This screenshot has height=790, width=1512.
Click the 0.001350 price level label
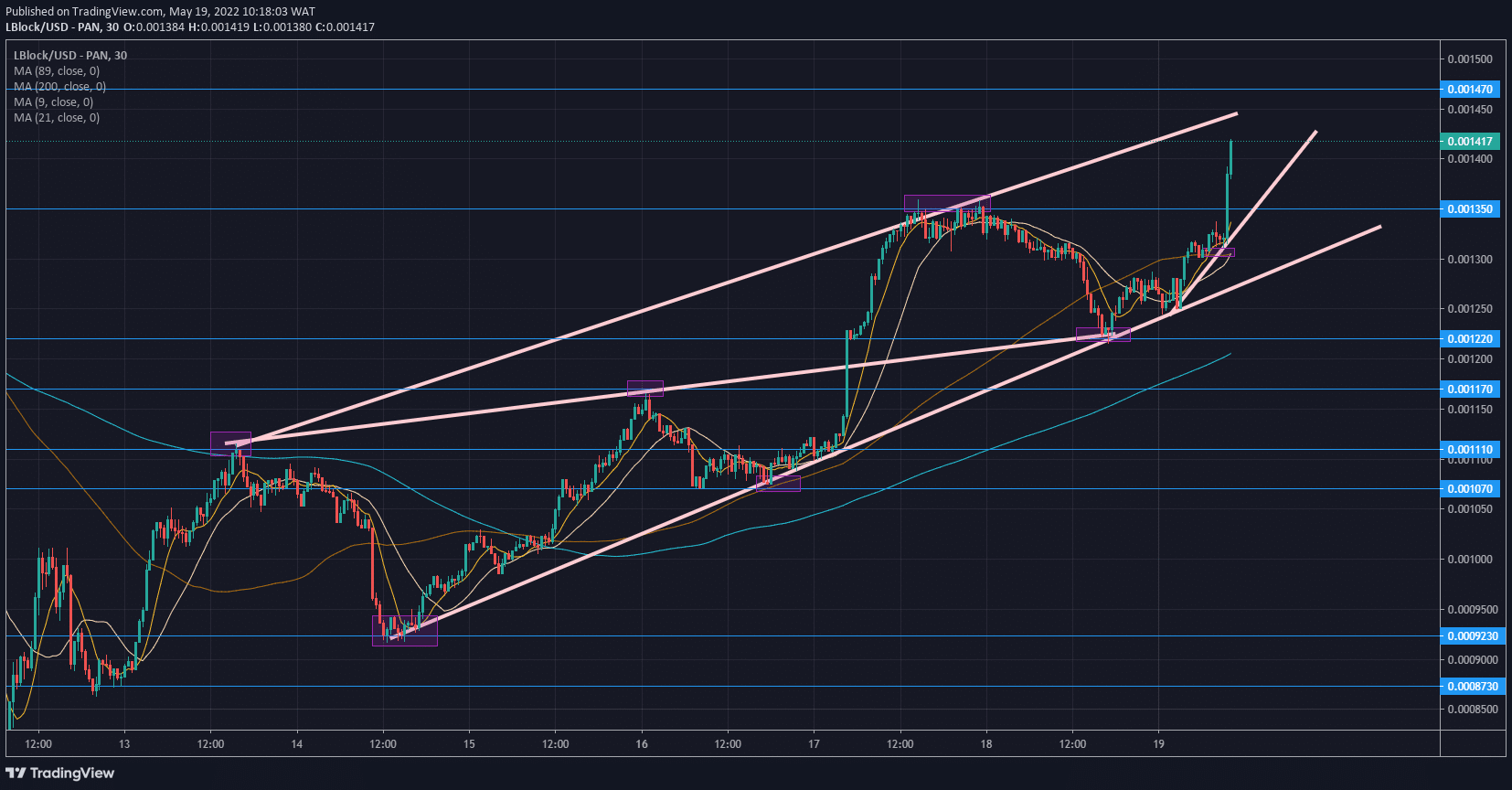coord(1470,209)
